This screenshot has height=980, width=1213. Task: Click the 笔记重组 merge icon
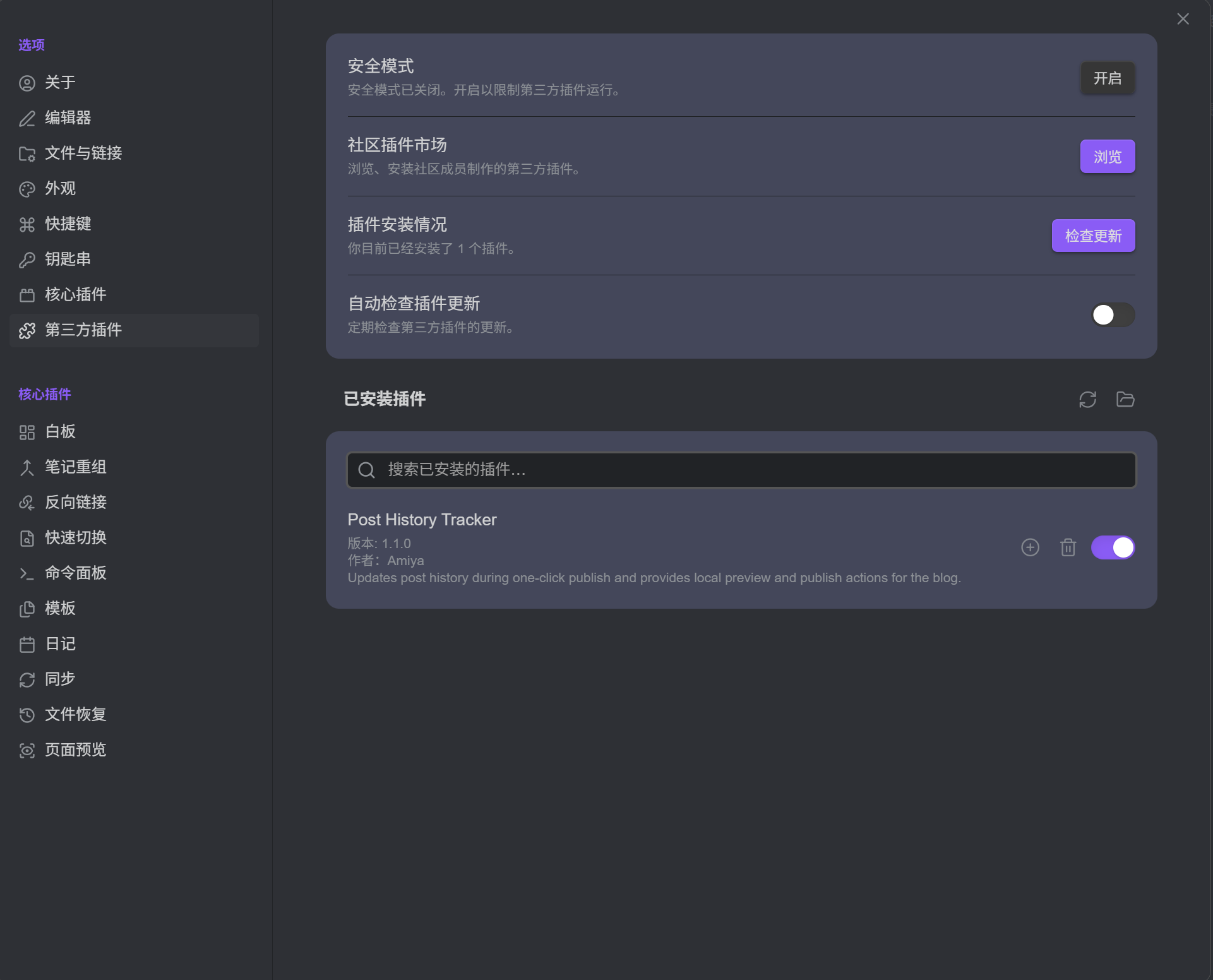[x=27, y=468]
